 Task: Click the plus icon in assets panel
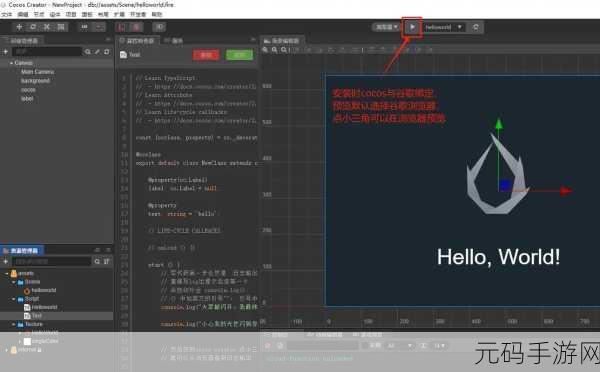tap(5, 261)
